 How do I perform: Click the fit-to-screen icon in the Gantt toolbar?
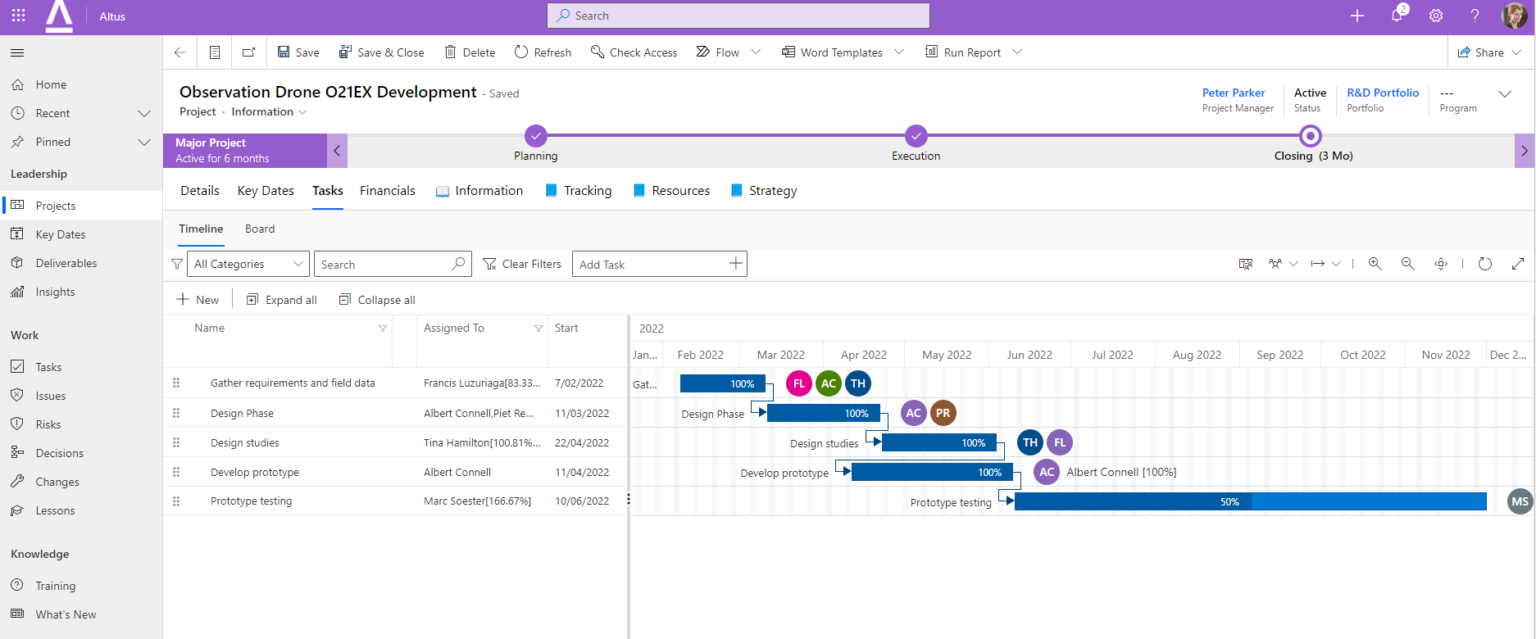1441,263
